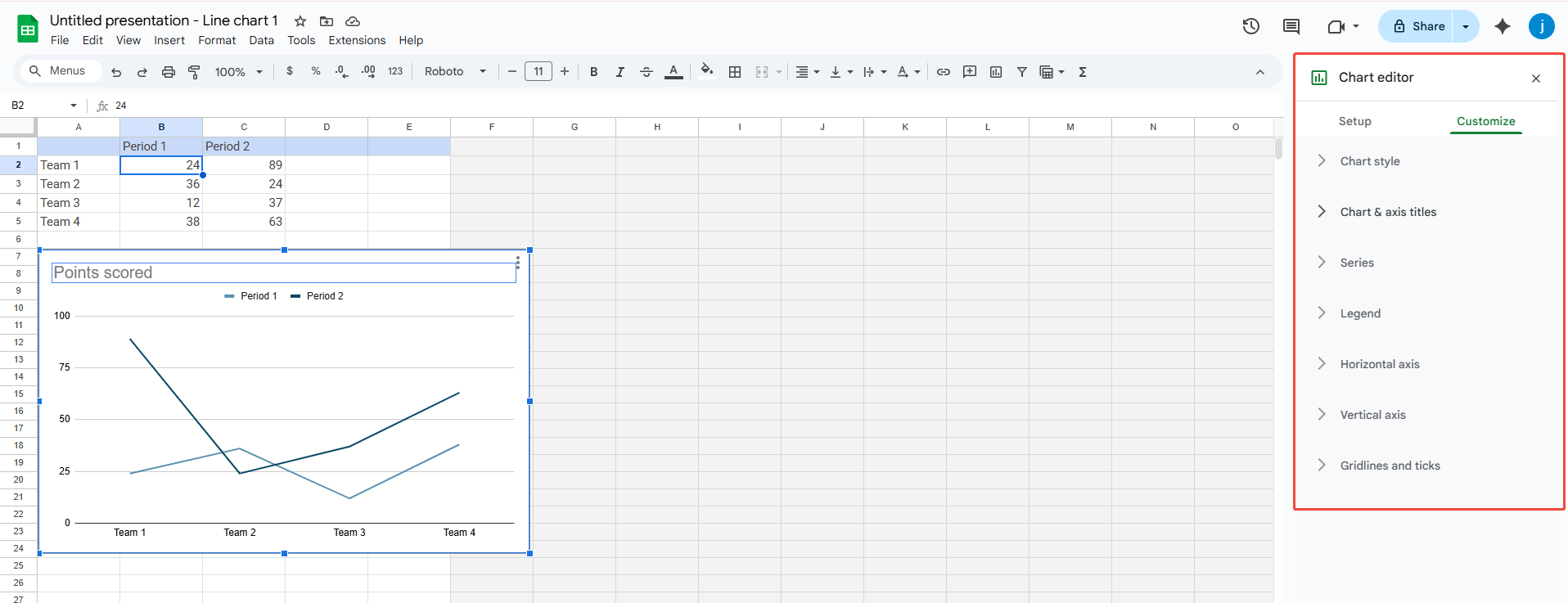1568x603 pixels.
Task: Open all comments panel
Action: (x=1291, y=26)
